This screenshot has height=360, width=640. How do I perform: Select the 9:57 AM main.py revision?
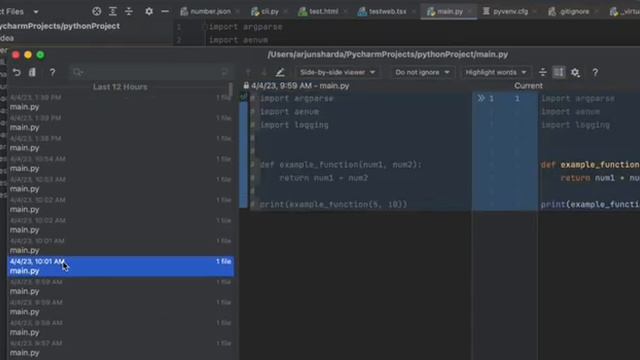(121, 348)
